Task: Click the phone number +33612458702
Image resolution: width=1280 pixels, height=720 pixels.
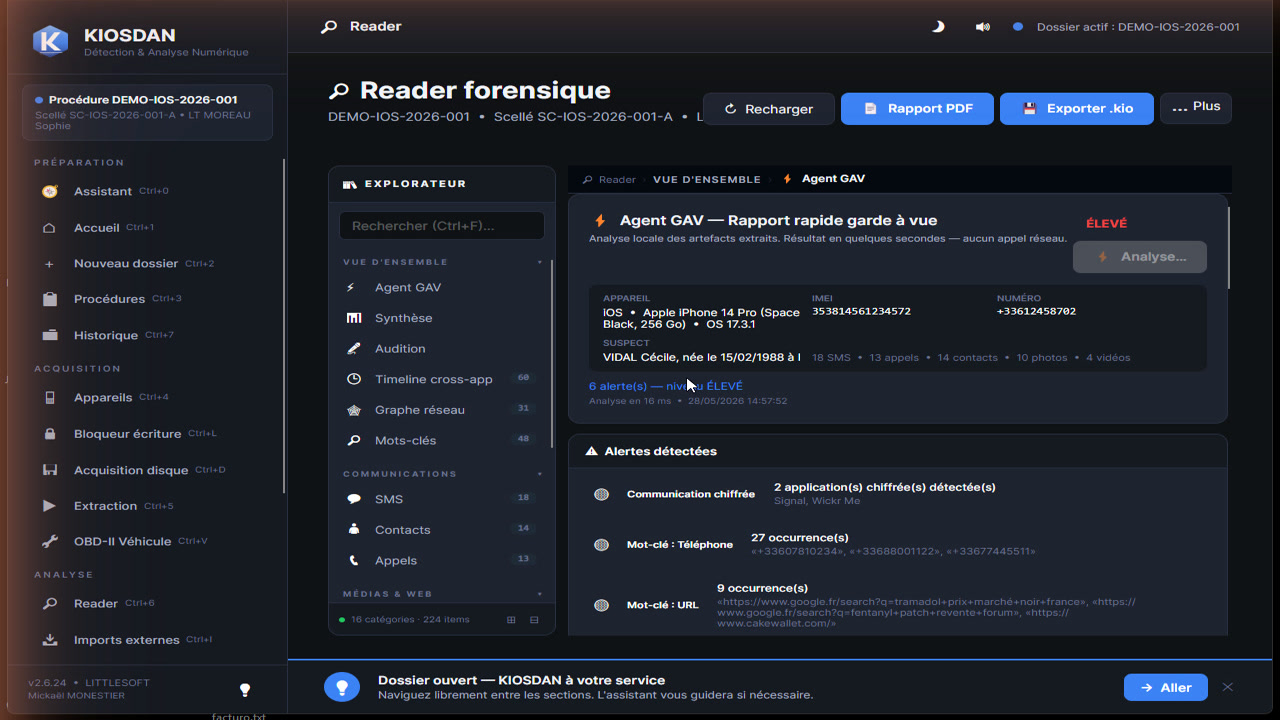Action: [x=1036, y=312]
